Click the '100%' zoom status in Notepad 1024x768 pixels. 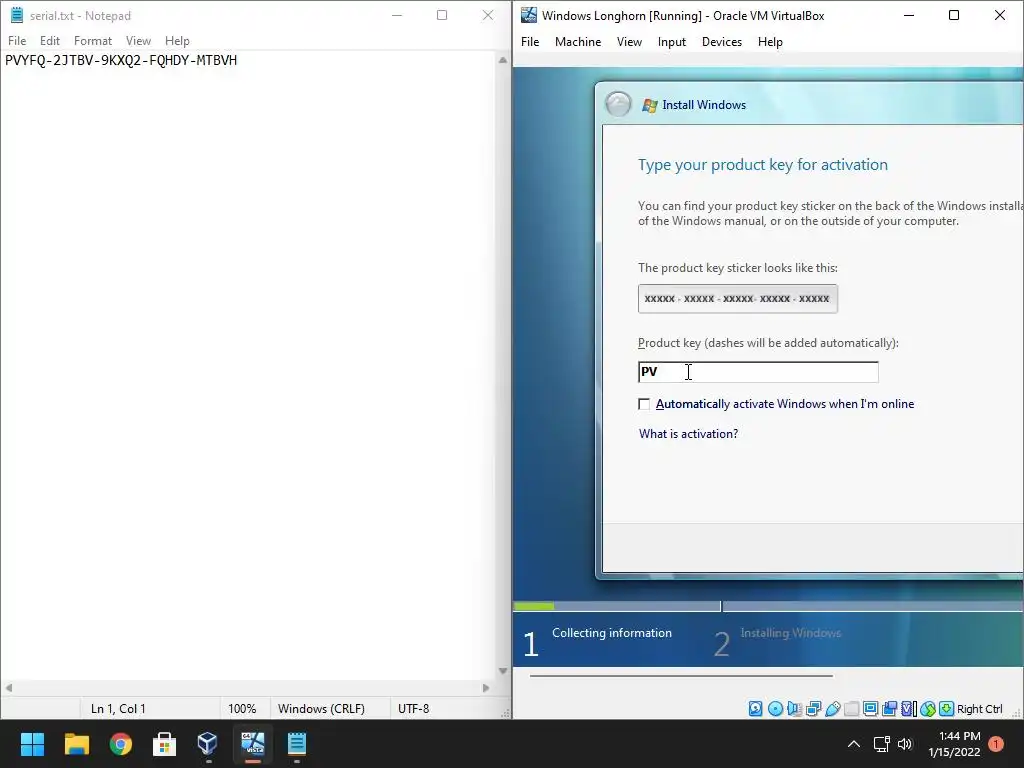(242, 709)
